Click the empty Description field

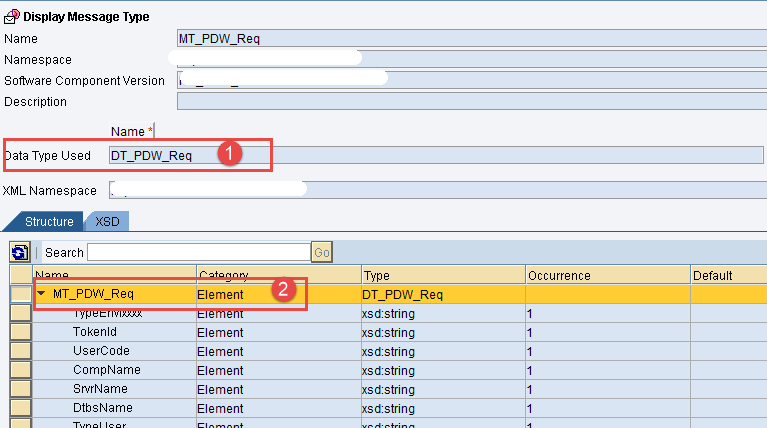[x=470, y=101]
